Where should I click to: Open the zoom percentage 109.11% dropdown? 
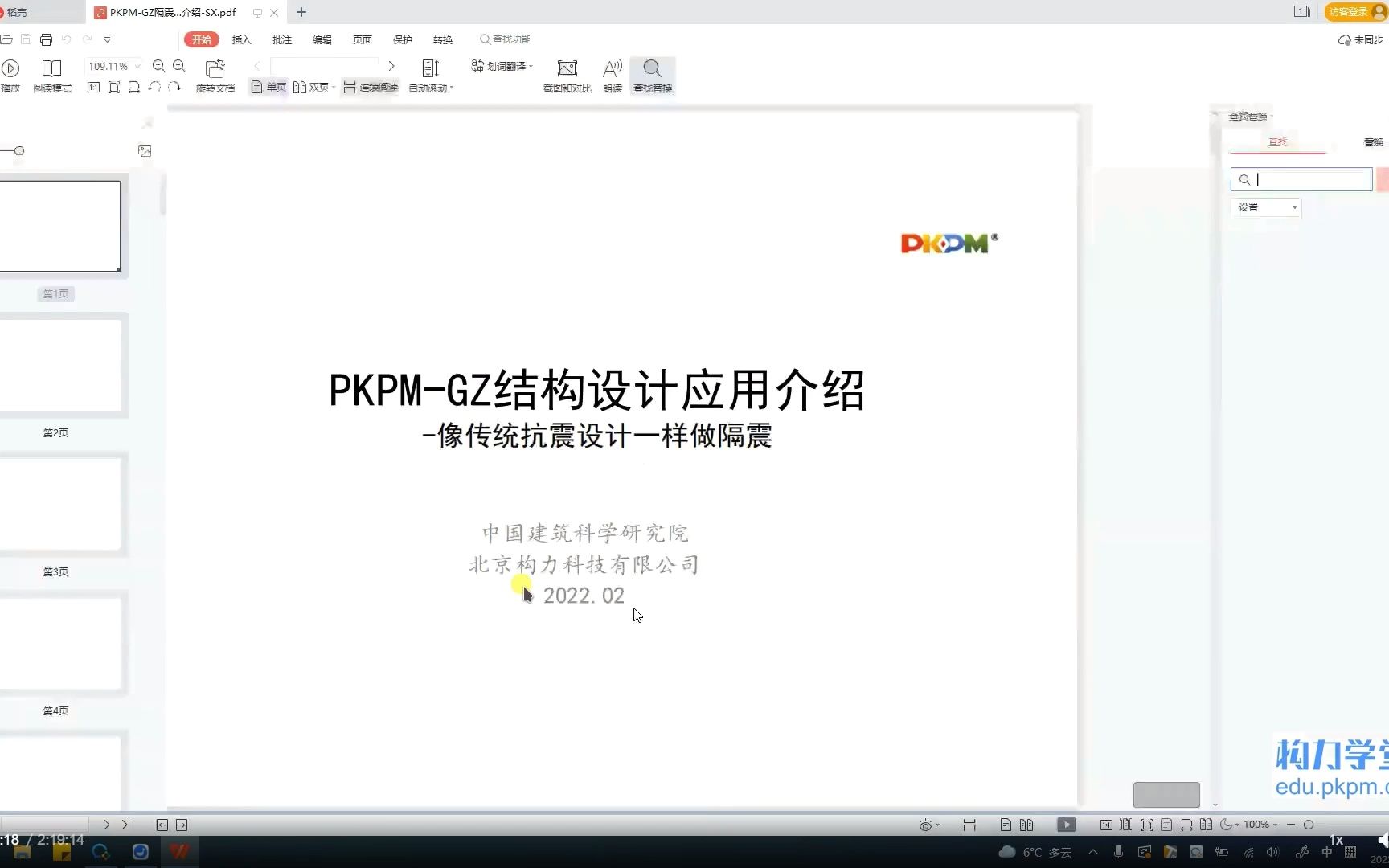137,66
